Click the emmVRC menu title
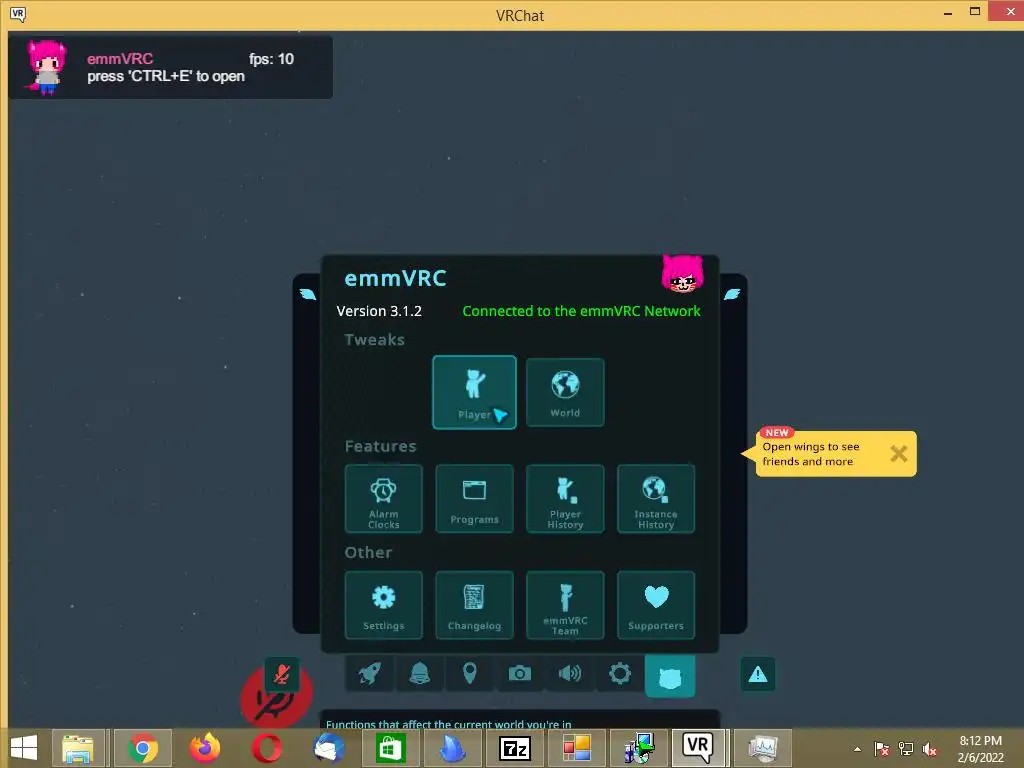 coord(395,278)
